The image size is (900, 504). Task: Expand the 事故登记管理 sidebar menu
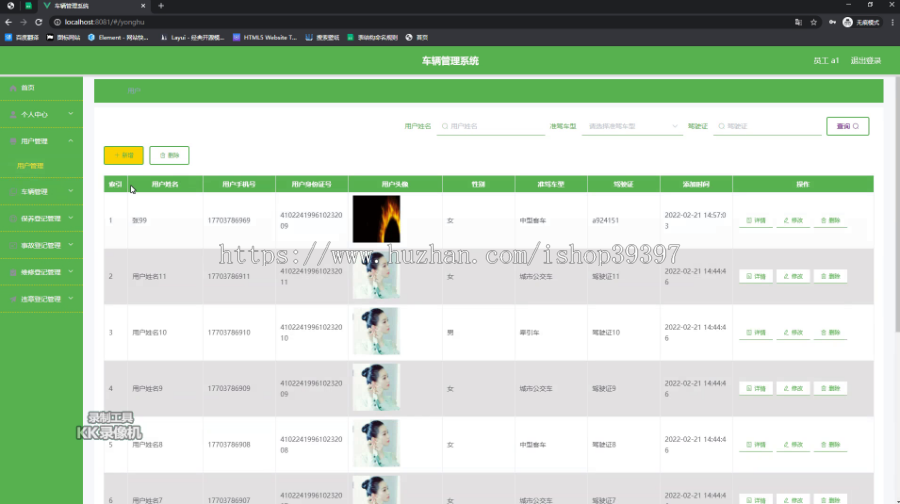pyautogui.click(x=41, y=245)
